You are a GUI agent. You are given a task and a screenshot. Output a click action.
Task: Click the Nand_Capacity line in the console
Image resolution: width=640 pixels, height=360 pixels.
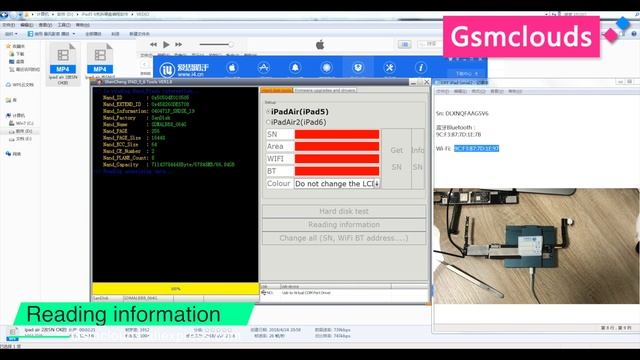pyautogui.click(x=169, y=164)
